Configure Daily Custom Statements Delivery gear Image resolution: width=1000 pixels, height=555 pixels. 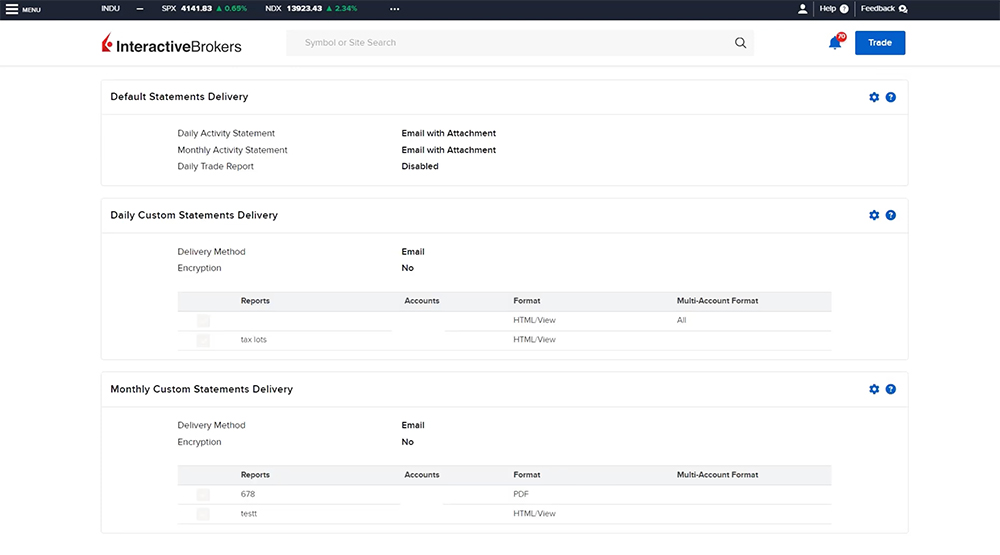[x=874, y=215]
